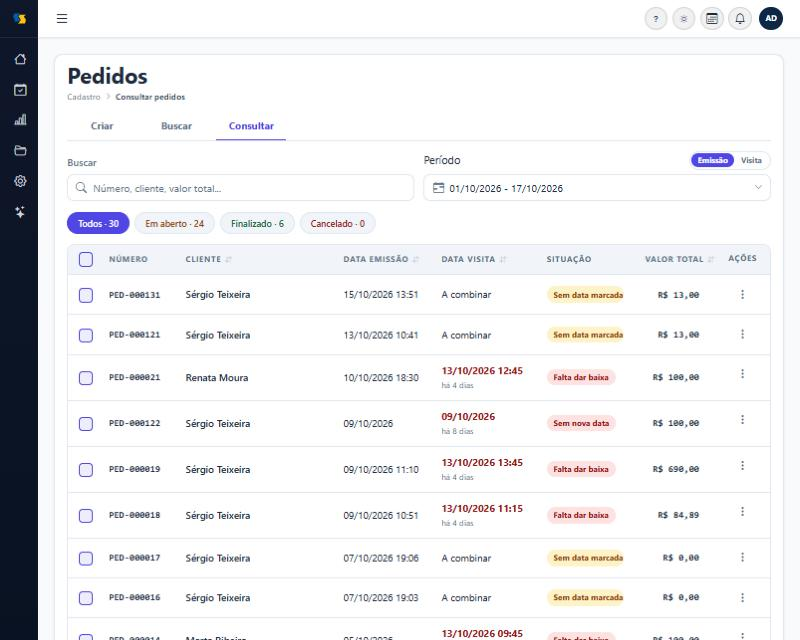This screenshot has width=800, height=640.
Task: Open the AD user avatar menu
Action: (771, 19)
